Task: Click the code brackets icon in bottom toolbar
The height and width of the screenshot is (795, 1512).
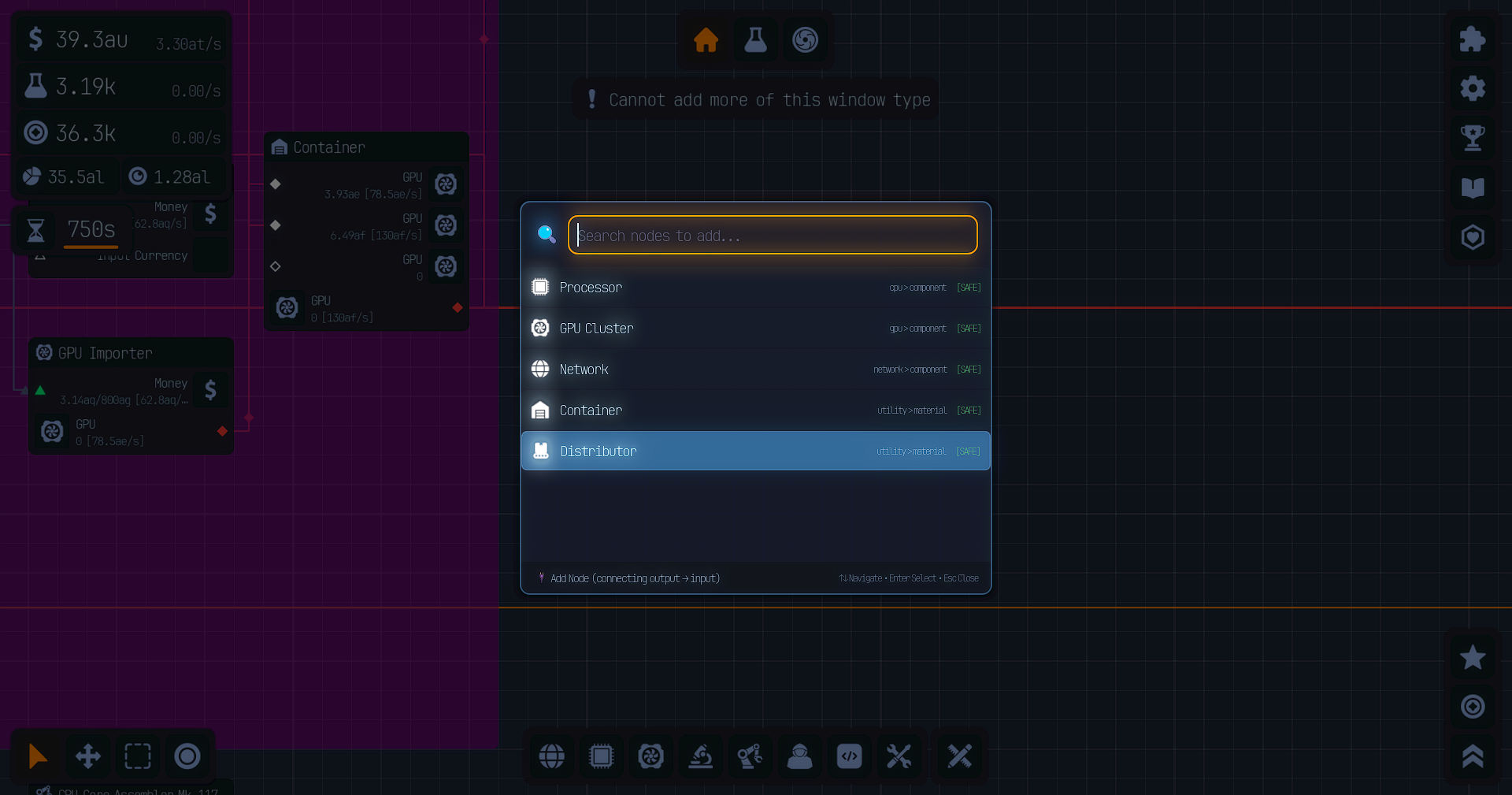Action: point(849,756)
